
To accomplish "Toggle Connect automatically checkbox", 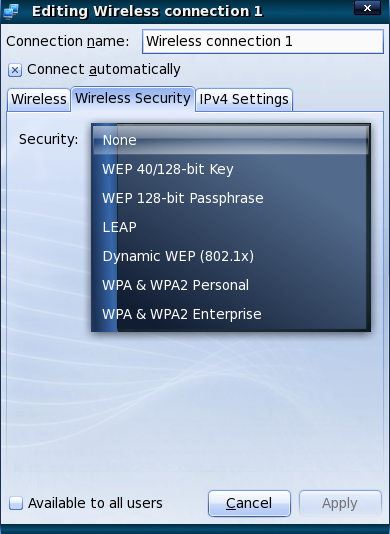I will [15, 70].
